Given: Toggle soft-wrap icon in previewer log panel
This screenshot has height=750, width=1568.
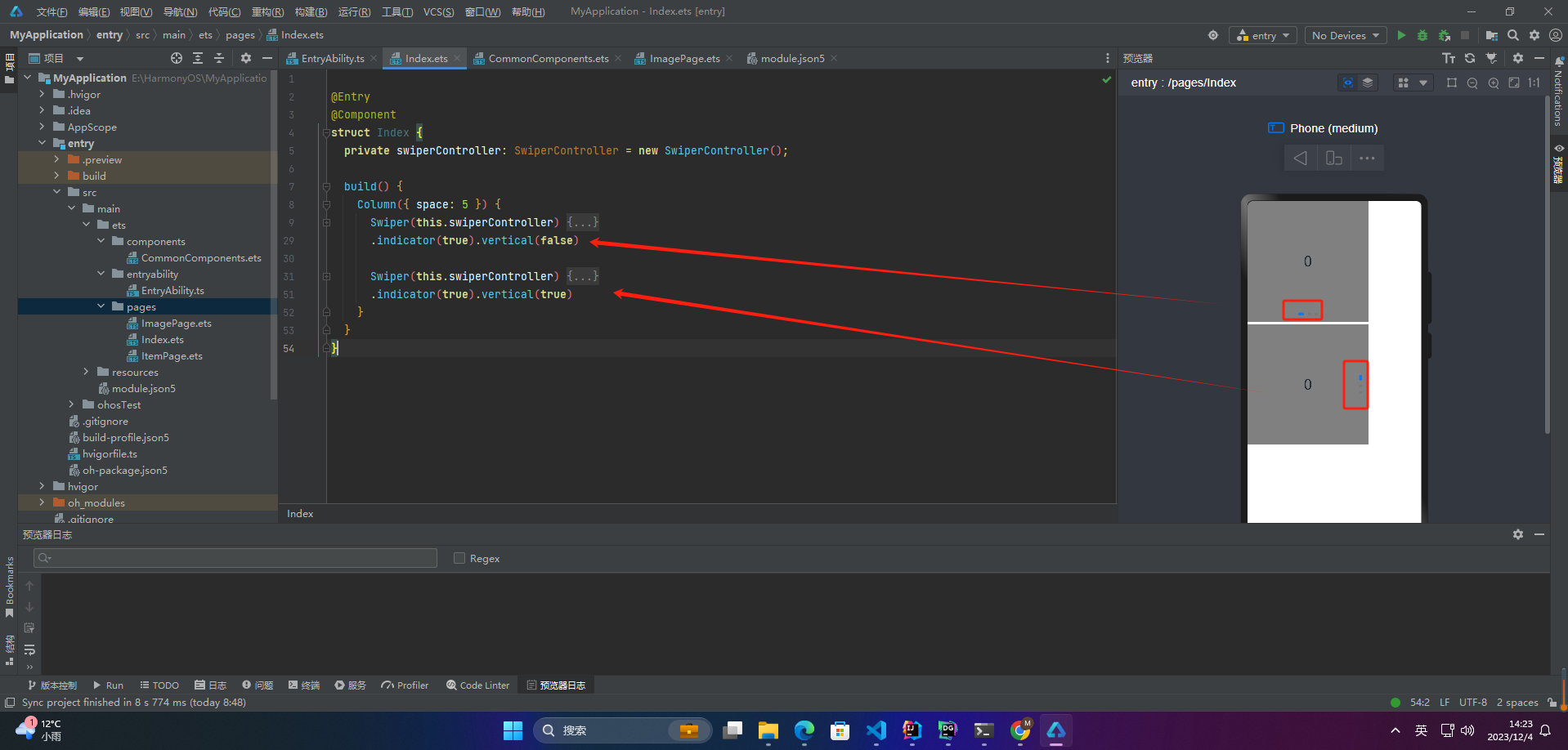Looking at the screenshot, I should pyautogui.click(x=29, y=650).
